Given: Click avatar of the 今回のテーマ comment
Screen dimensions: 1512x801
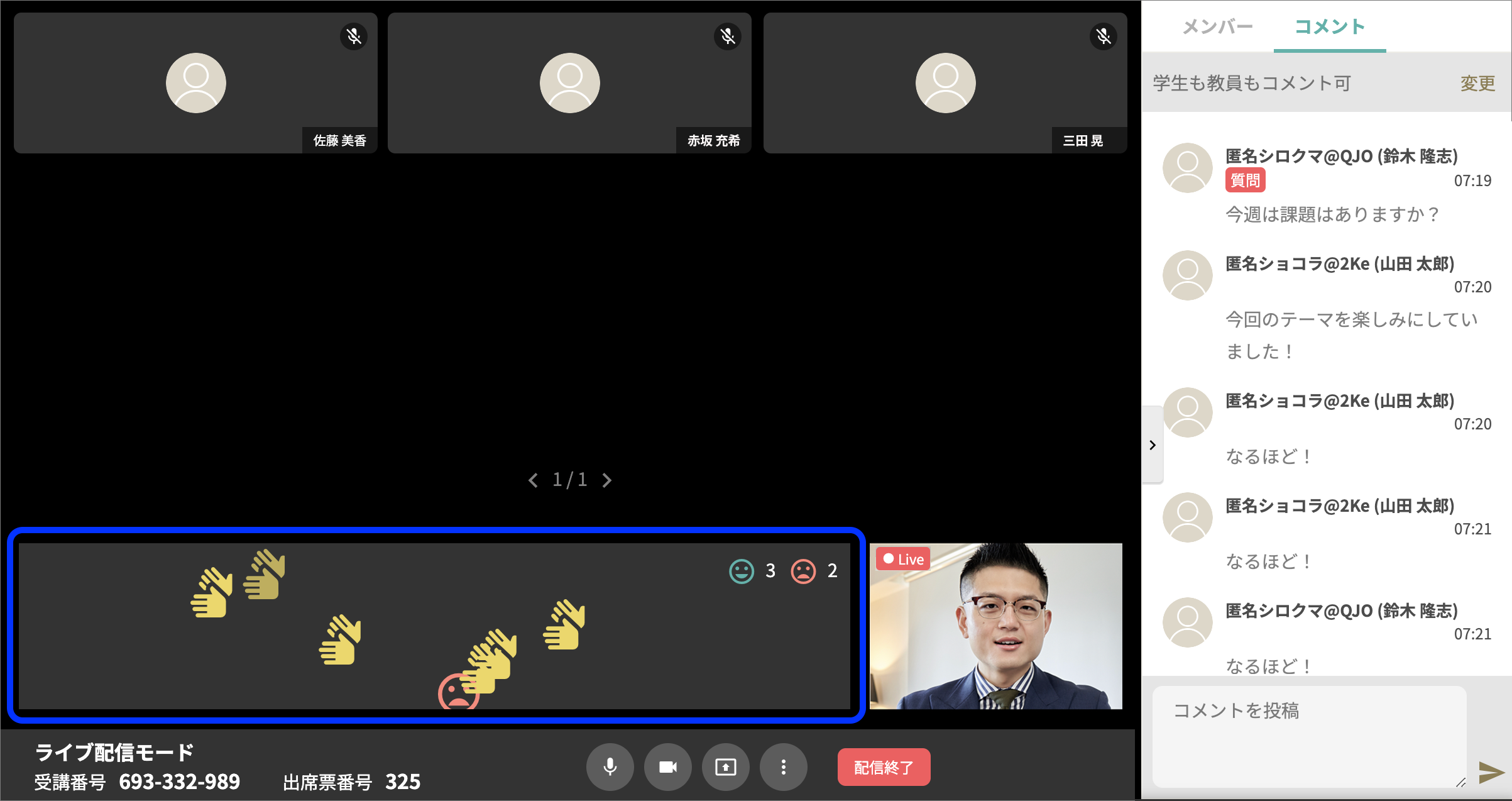Looking at the screenshot, I should pos(1187,275).
